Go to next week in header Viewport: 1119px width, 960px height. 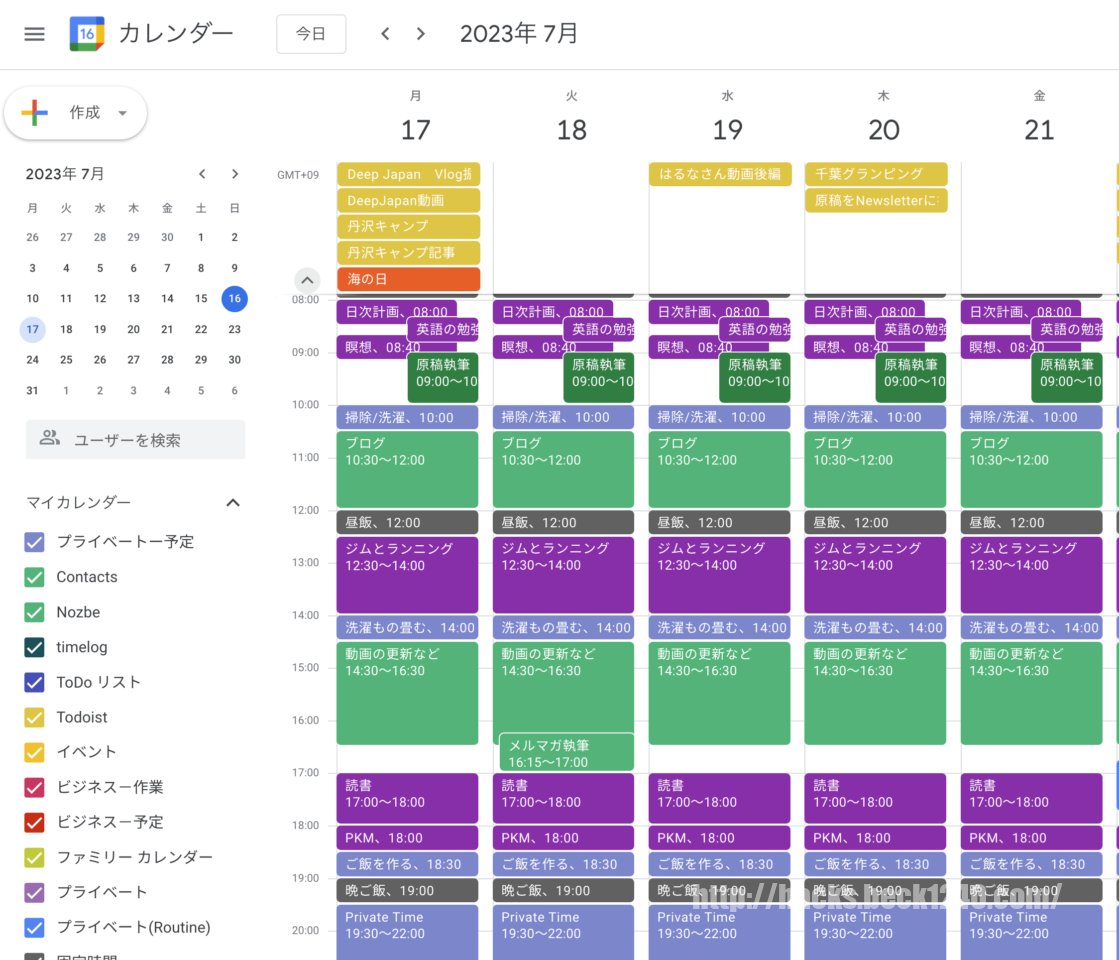click(421, 34)
